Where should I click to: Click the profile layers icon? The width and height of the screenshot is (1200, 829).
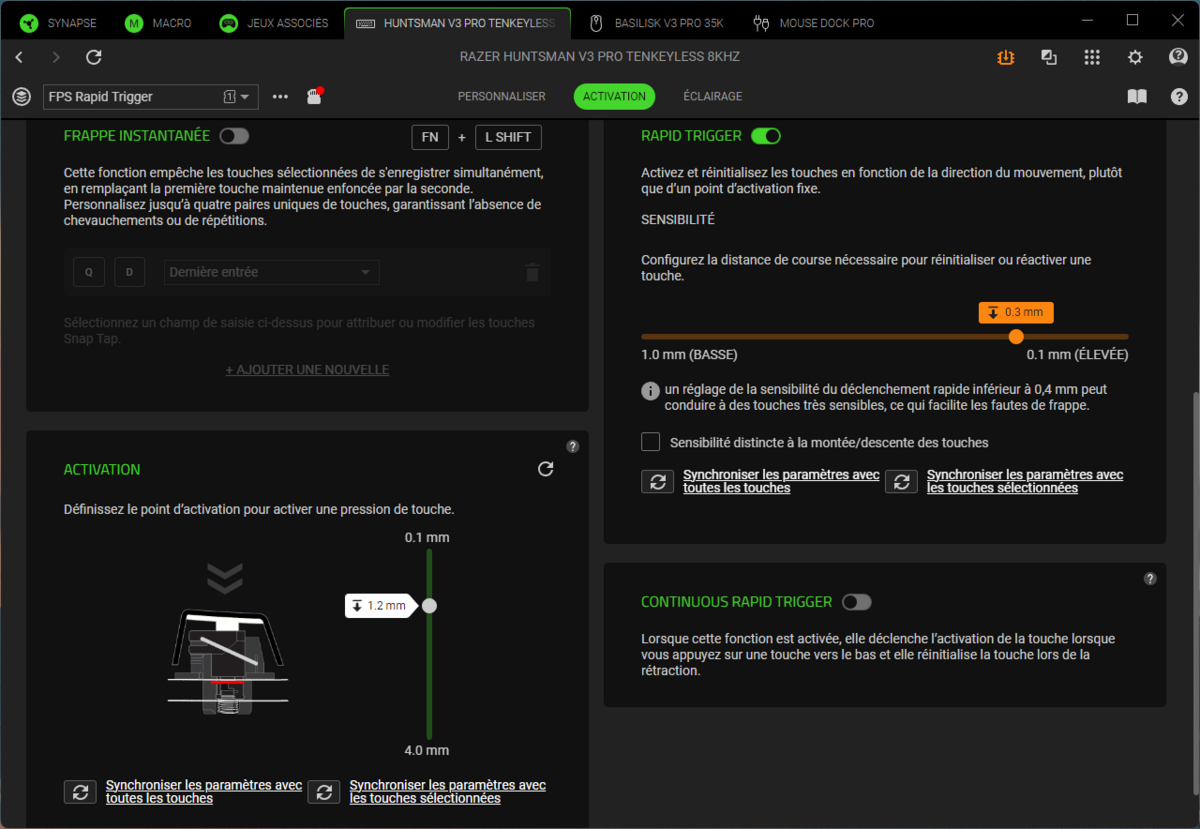(x=22, y=97)
